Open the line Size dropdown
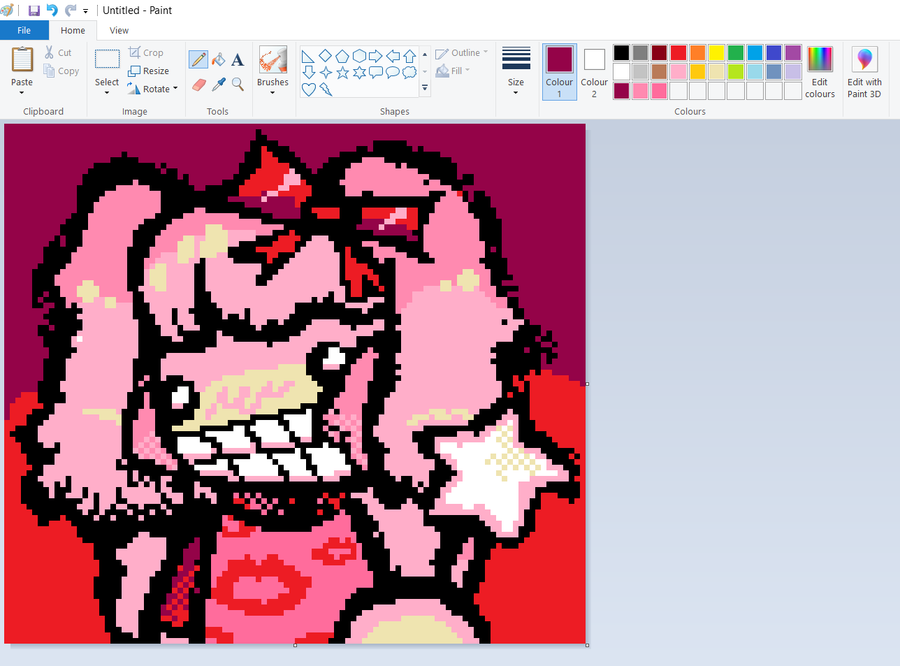Viewport: 900px width, 666px height. tap(515, 72)
